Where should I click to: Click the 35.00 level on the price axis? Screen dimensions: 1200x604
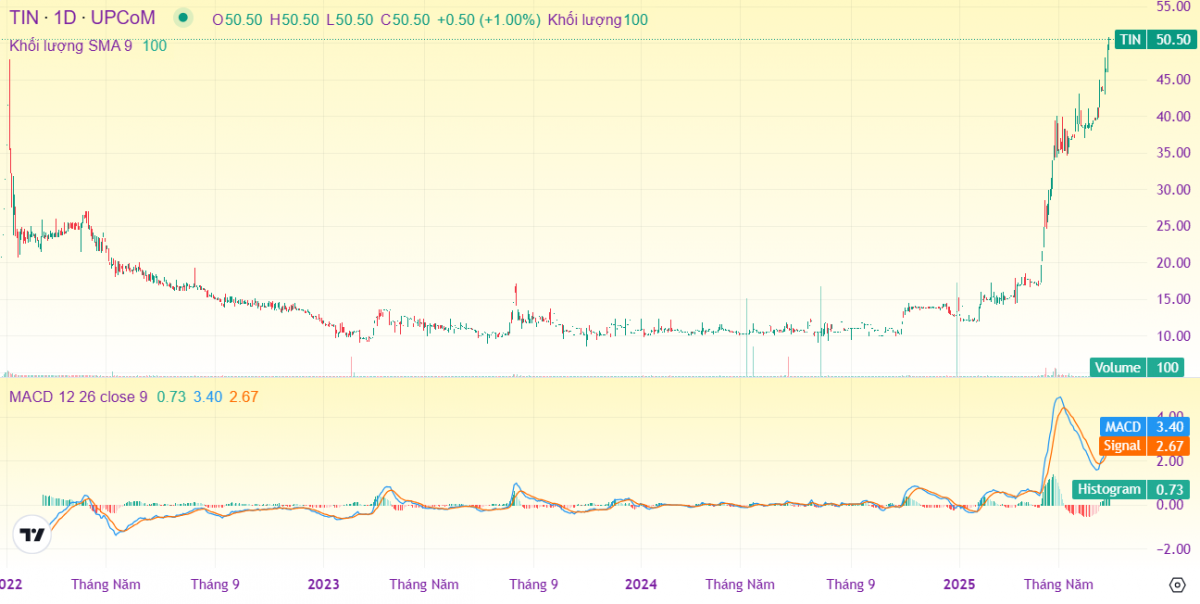click(x=1172, y=153)
